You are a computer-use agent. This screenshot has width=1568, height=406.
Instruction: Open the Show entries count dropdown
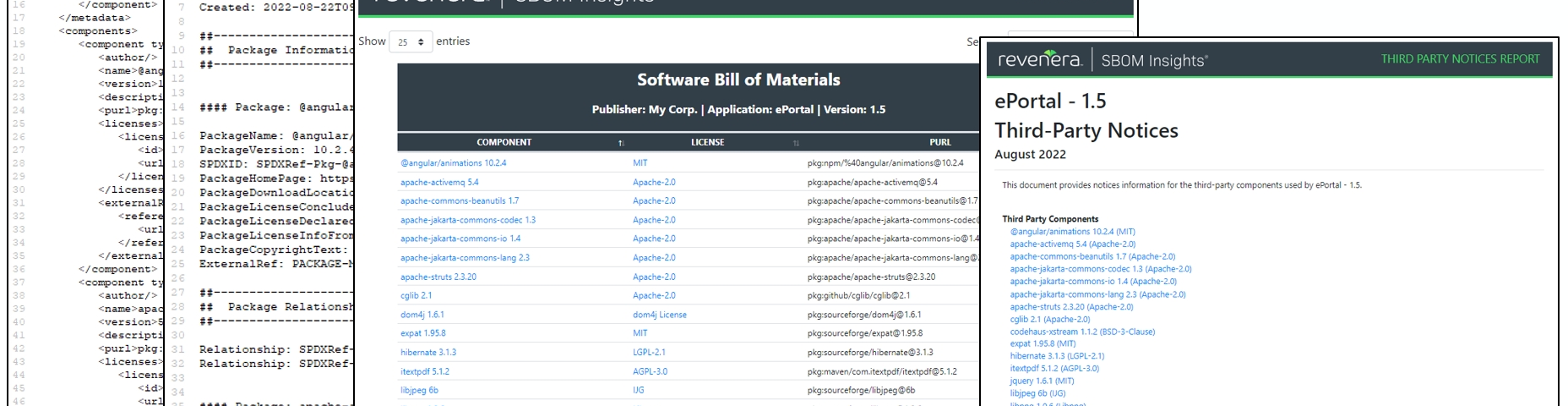(411, 41)
